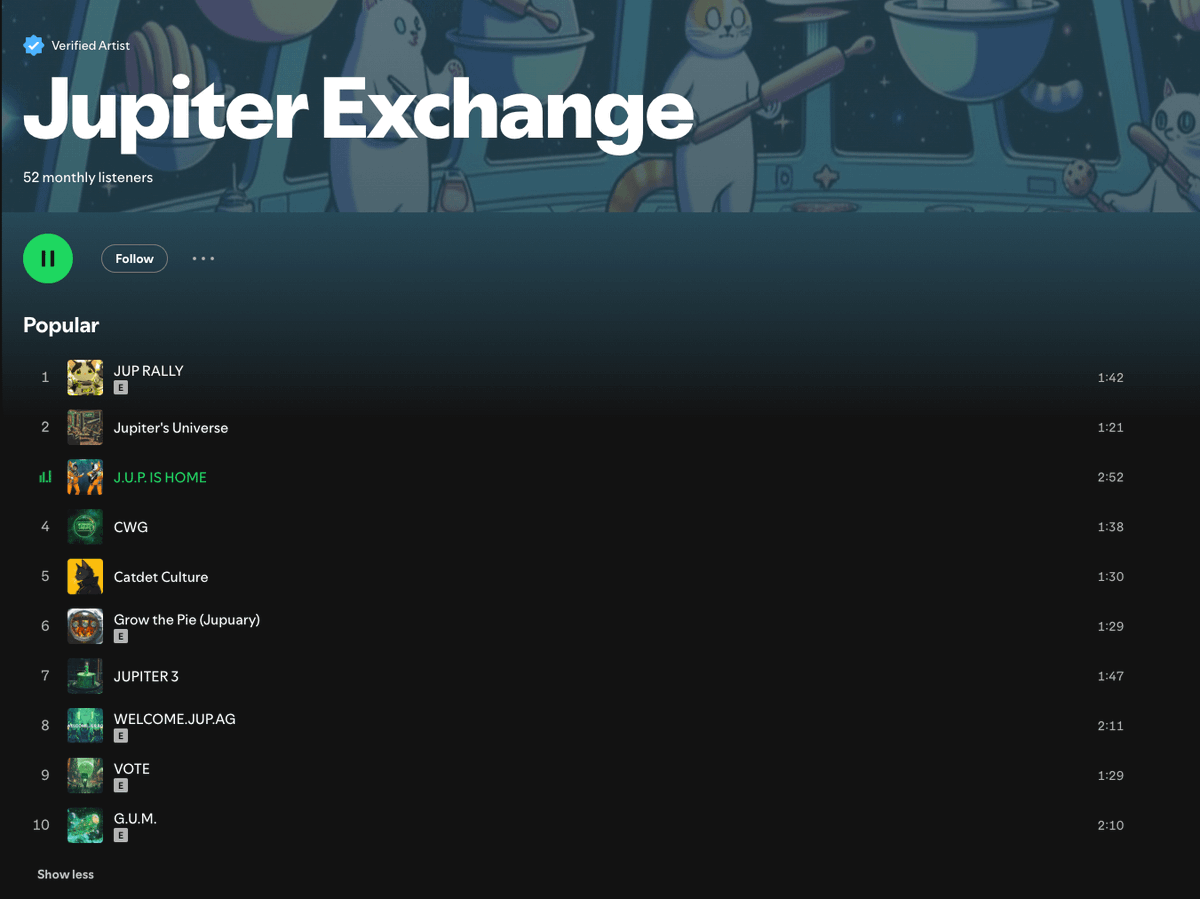Viewport: 1200px width, 899px height.
Task: Click the explicit badge under WELCOME.JUP.AG
Action: (x=121, y=736)
